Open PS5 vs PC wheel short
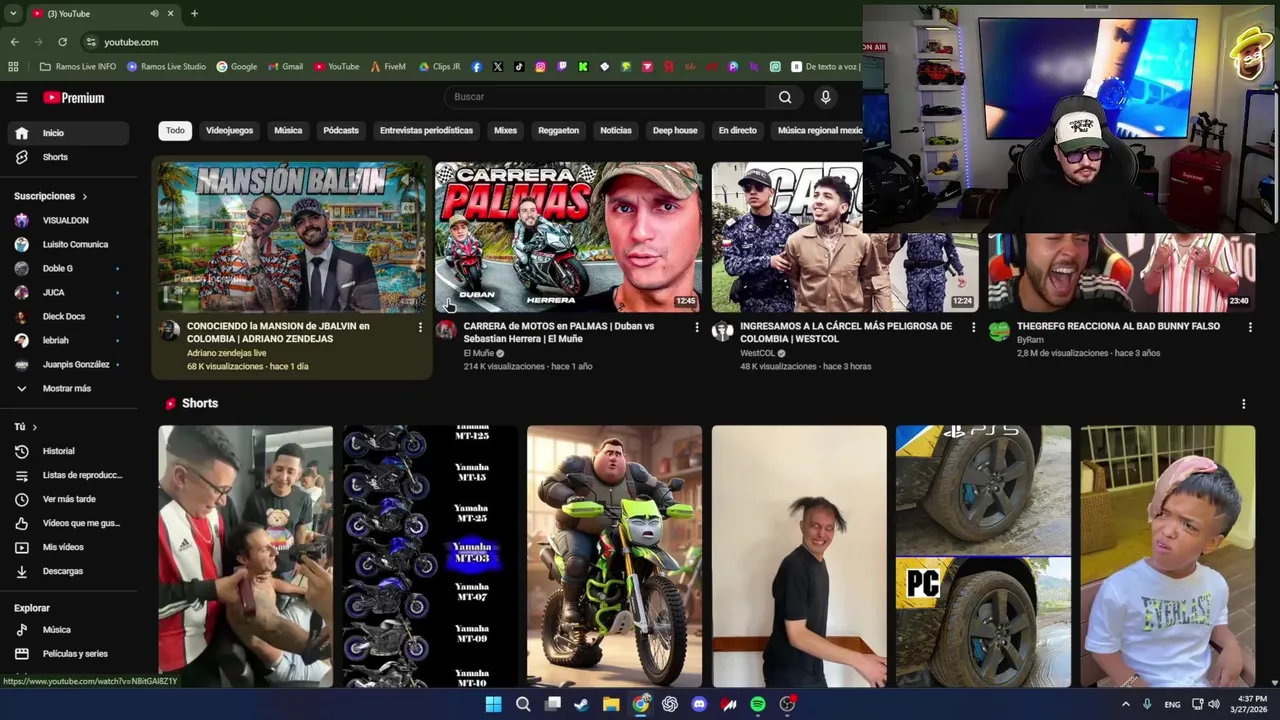The height and width of the screenshot is (720, 1280). [983, 556]
